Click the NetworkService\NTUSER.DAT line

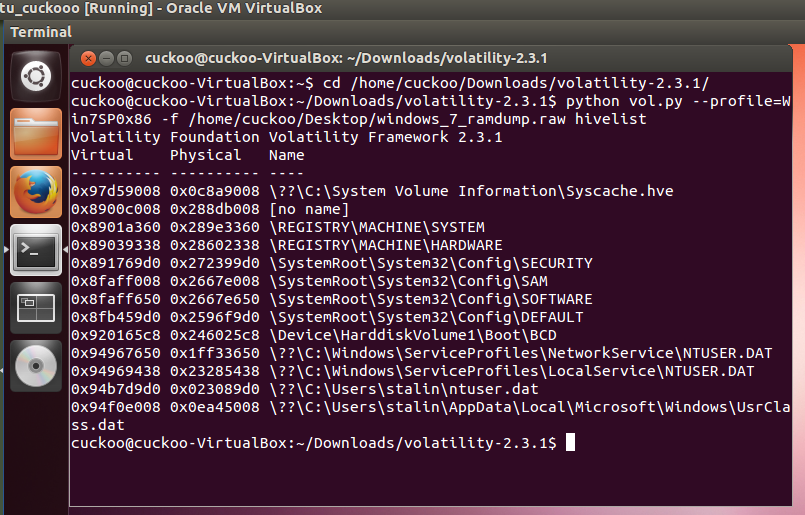pos(421,353)
